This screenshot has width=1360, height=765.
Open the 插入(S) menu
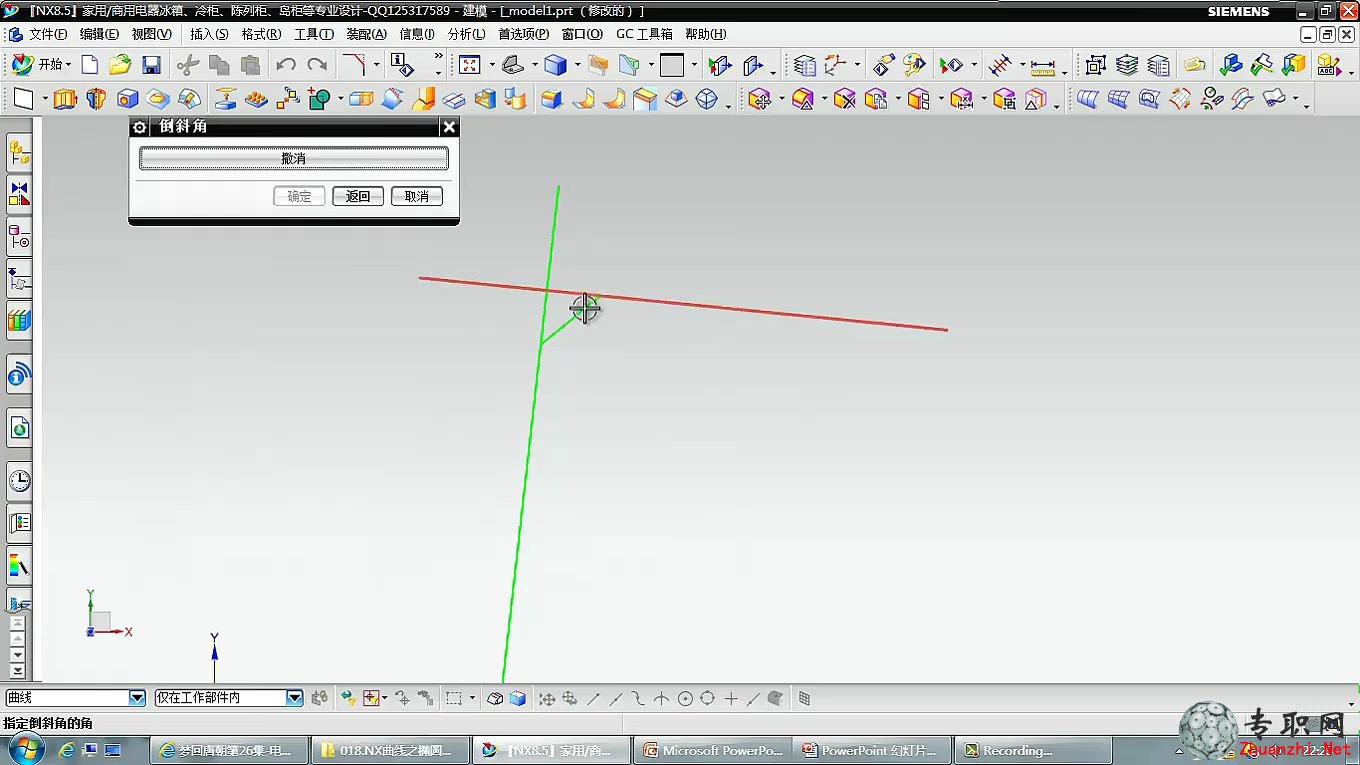point(209,34)
